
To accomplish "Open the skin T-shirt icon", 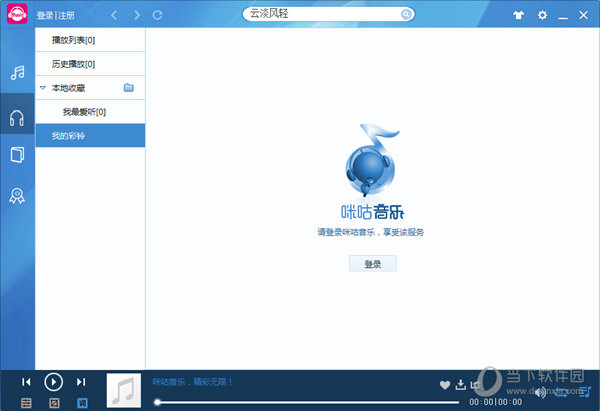I will (518, 15).
